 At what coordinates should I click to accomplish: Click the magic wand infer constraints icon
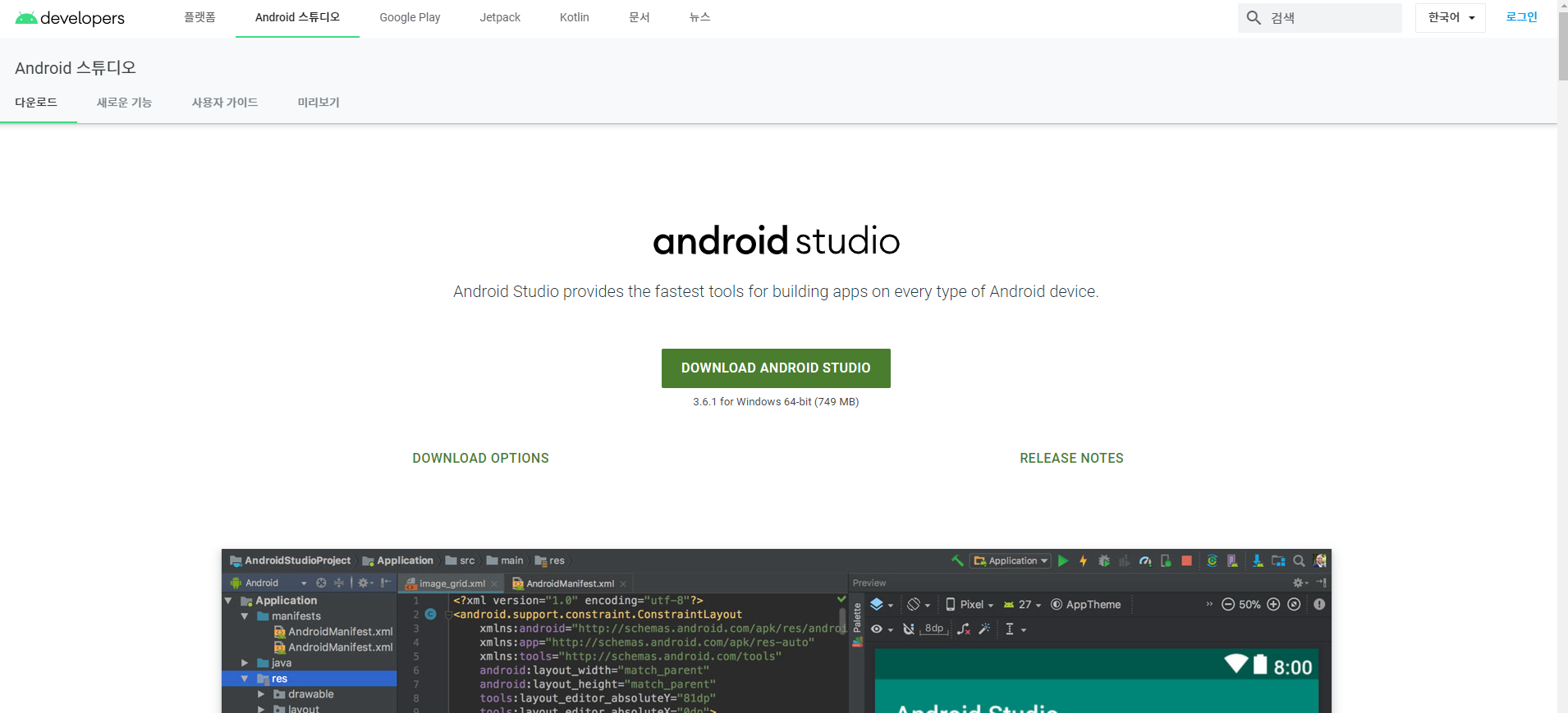[984, 628]
